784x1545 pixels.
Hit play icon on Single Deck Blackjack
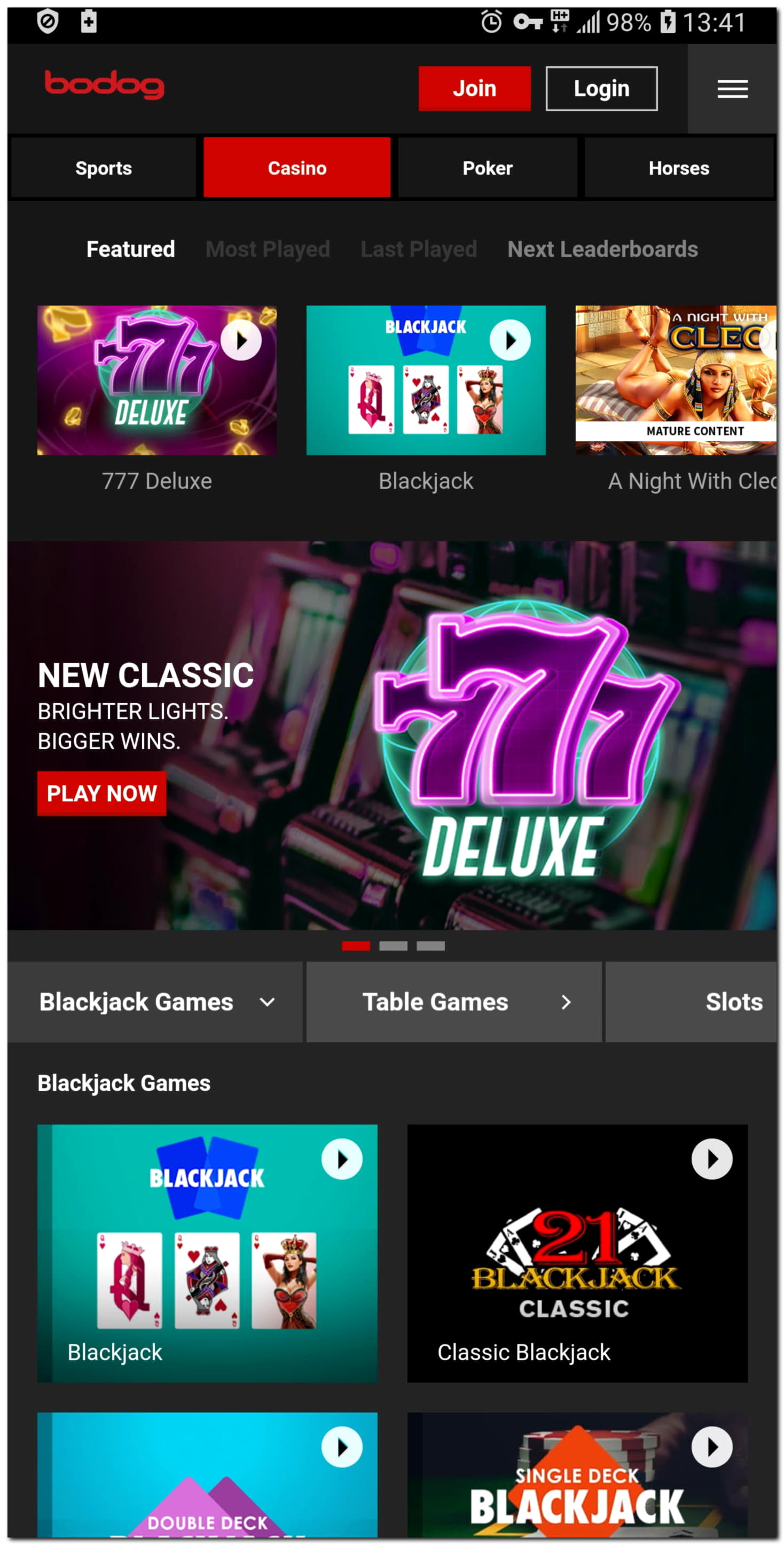pos(711,1447)
